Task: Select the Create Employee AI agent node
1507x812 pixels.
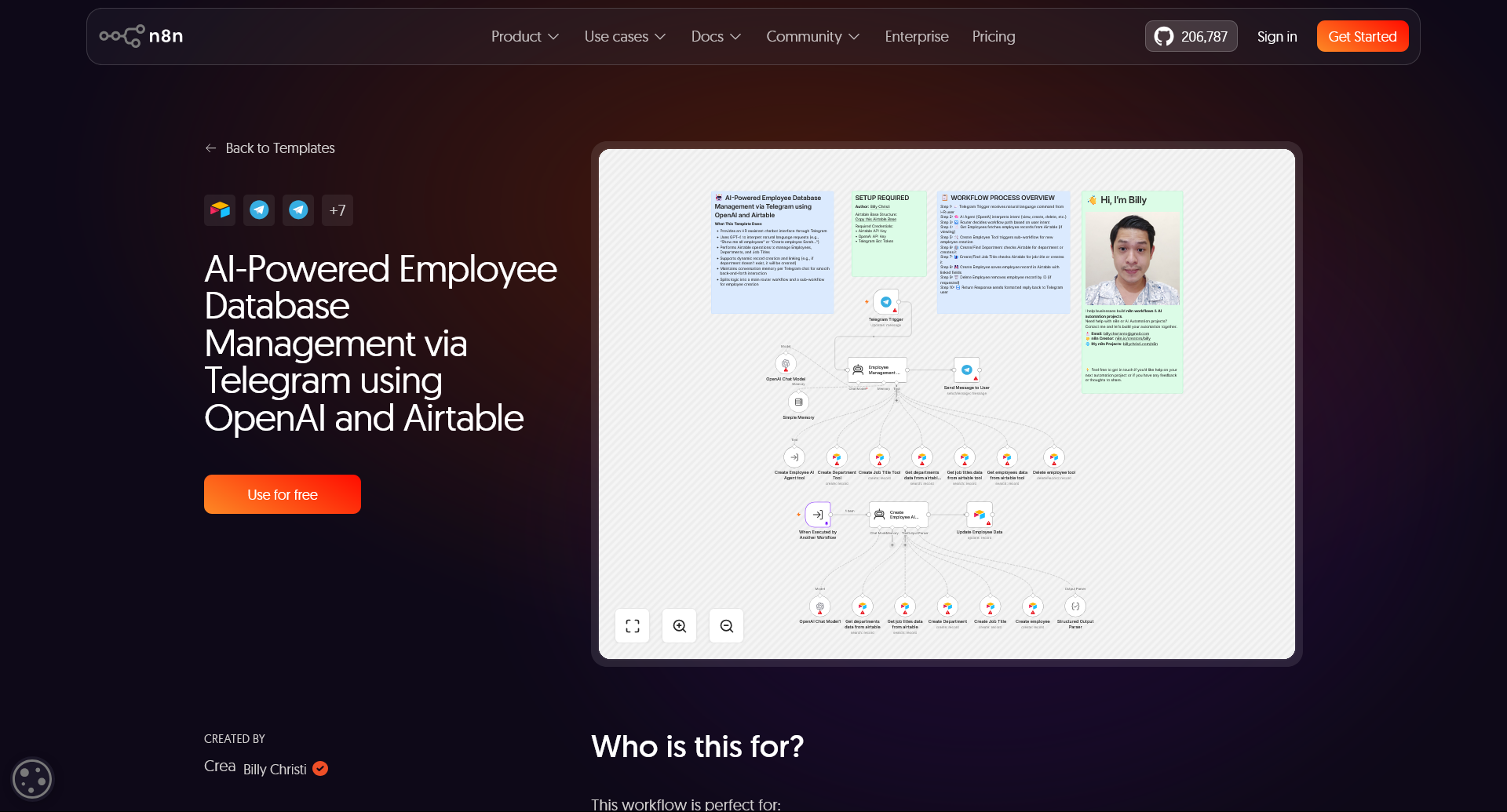Action: [899, 515]
